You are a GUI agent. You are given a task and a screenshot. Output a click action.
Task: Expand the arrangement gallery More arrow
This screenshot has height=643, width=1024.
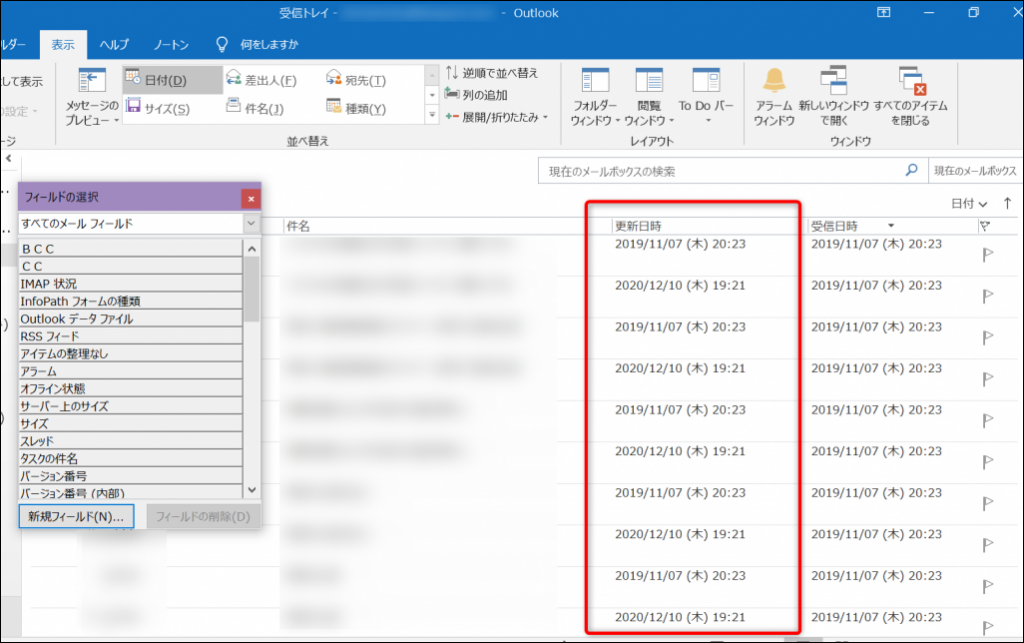point(432,115)
